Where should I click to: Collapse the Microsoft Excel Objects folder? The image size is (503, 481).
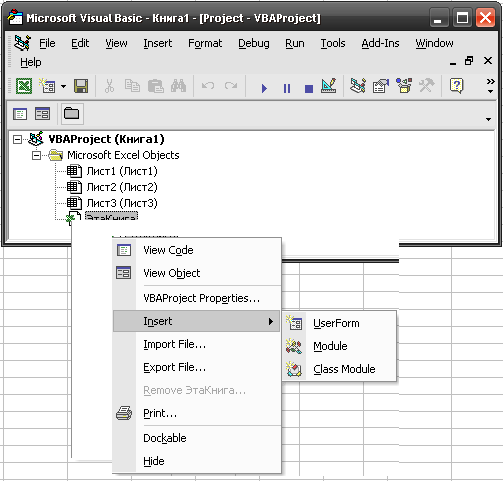[x=36, y=155]
